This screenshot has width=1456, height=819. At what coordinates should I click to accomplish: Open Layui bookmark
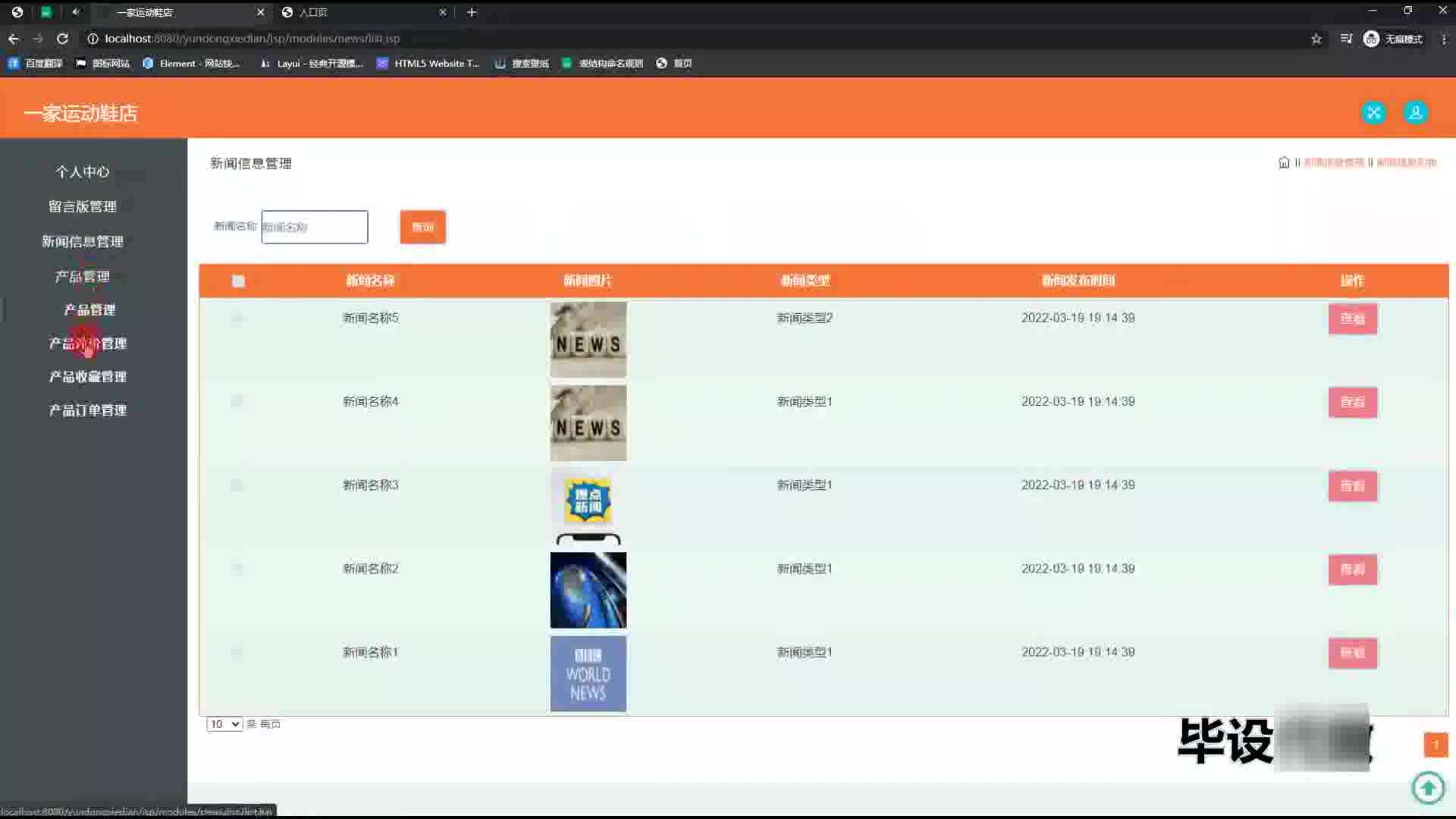pyautogui.click(x=312, y=64)
